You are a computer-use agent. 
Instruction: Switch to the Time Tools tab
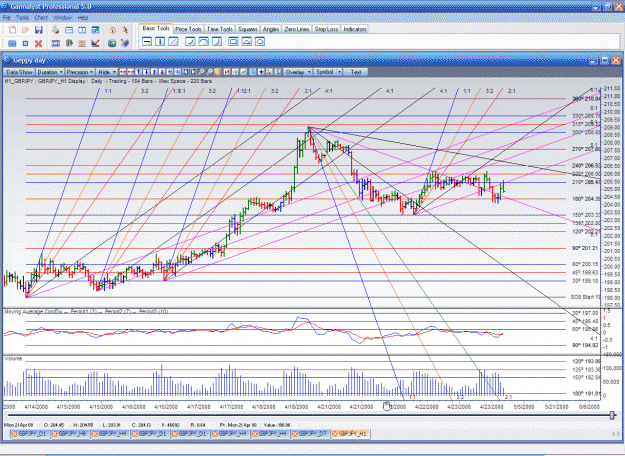coord(220,29)
